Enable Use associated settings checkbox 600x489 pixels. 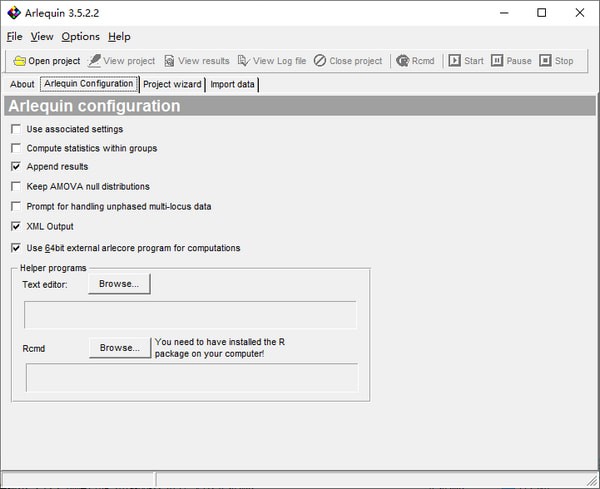click(16, 129)
